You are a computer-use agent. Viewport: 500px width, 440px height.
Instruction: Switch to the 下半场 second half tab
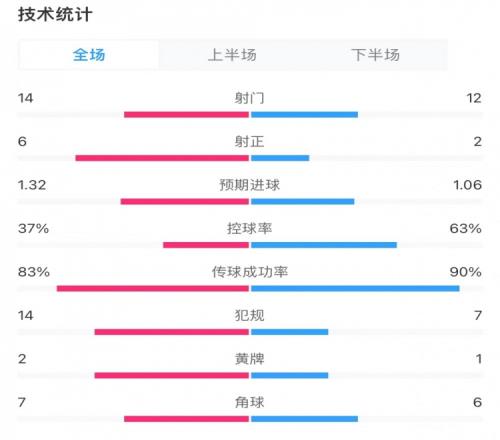[x=376, y=55]
